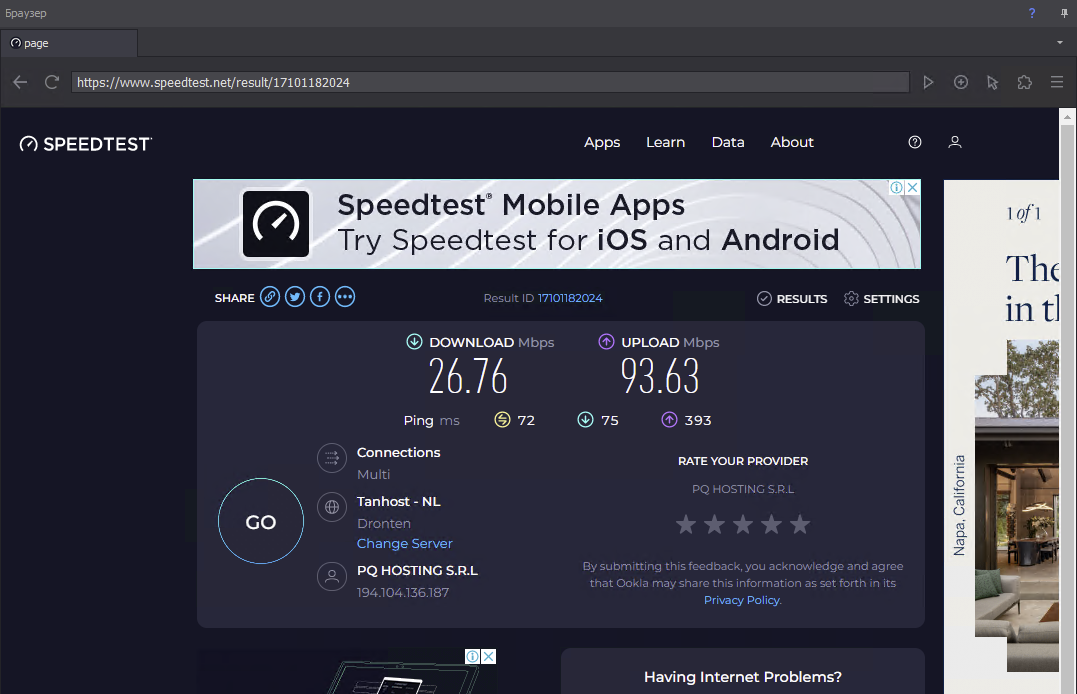Open the user account profile icon

click(955, 142)
